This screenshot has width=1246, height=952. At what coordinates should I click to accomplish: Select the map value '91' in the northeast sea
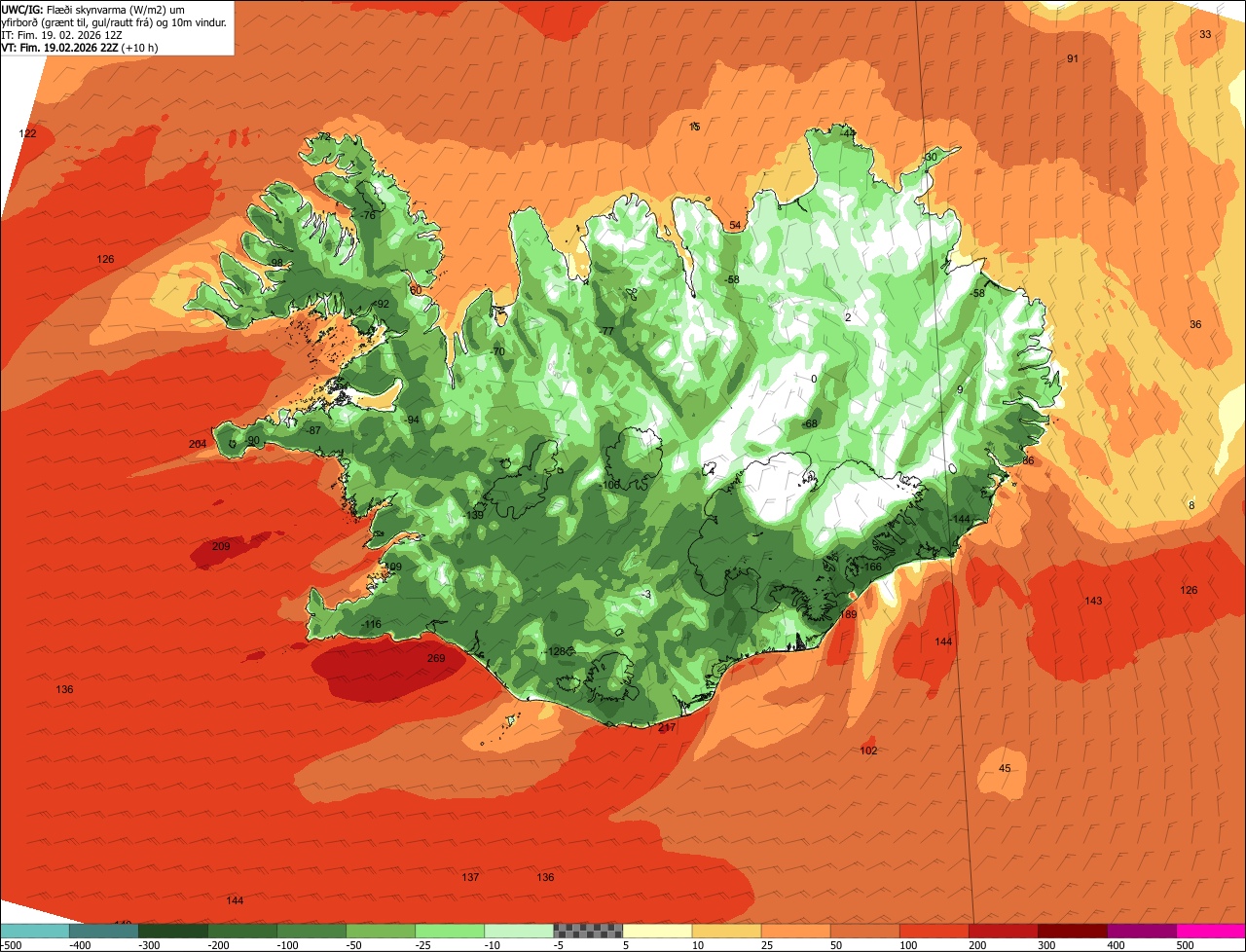coord(1073,58)
